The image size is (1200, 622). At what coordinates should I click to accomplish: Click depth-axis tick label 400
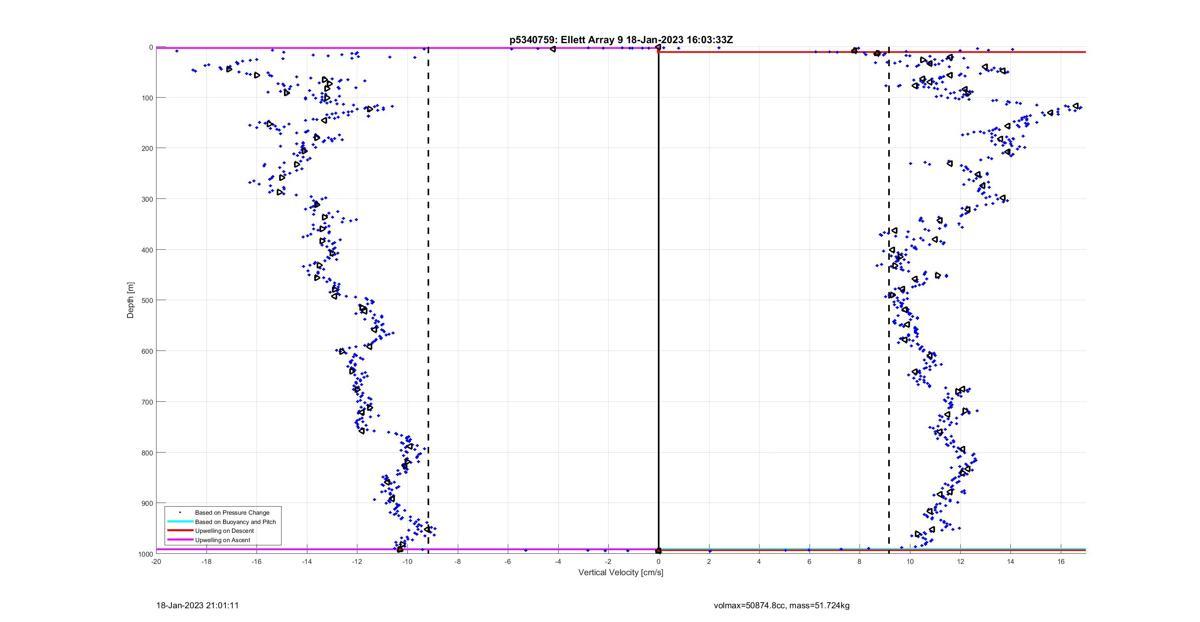click(x=146, y=250)
